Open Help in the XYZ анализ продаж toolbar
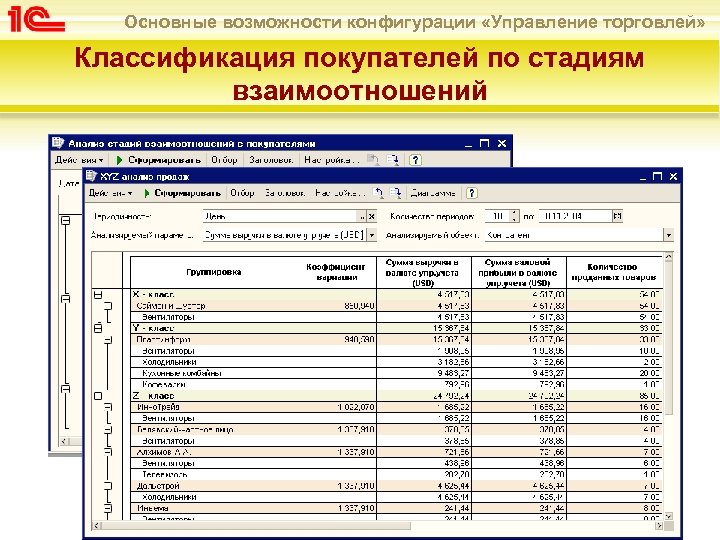The height and width of the screenshot is (540, 720). pos(472,193)
